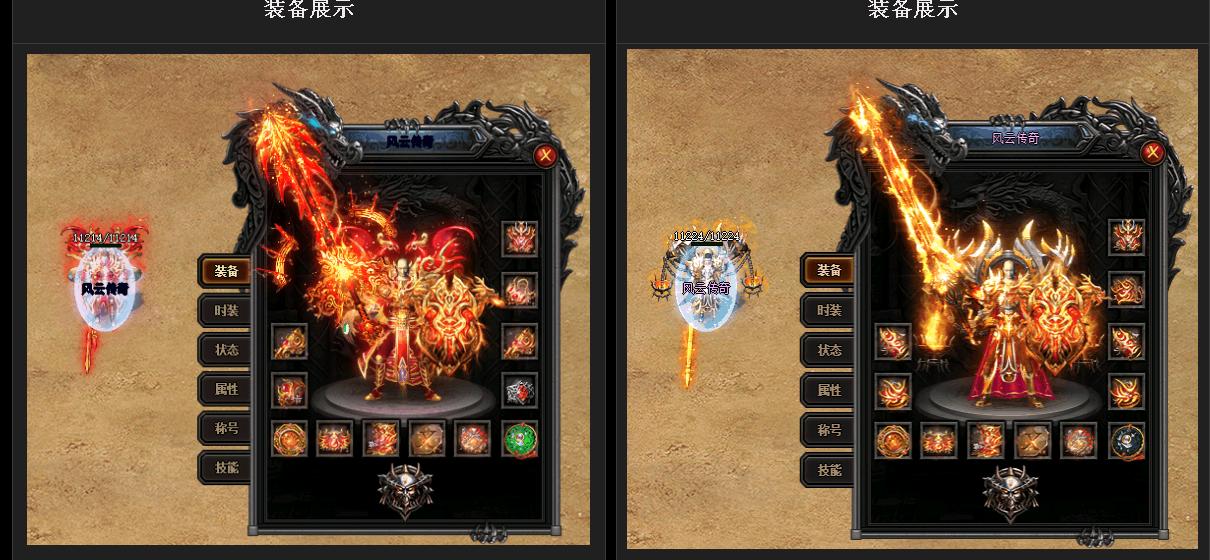Open 技能 tab beside the red-winged character
The width and height of the screenshot is (1210, 560).
[225, 468]
